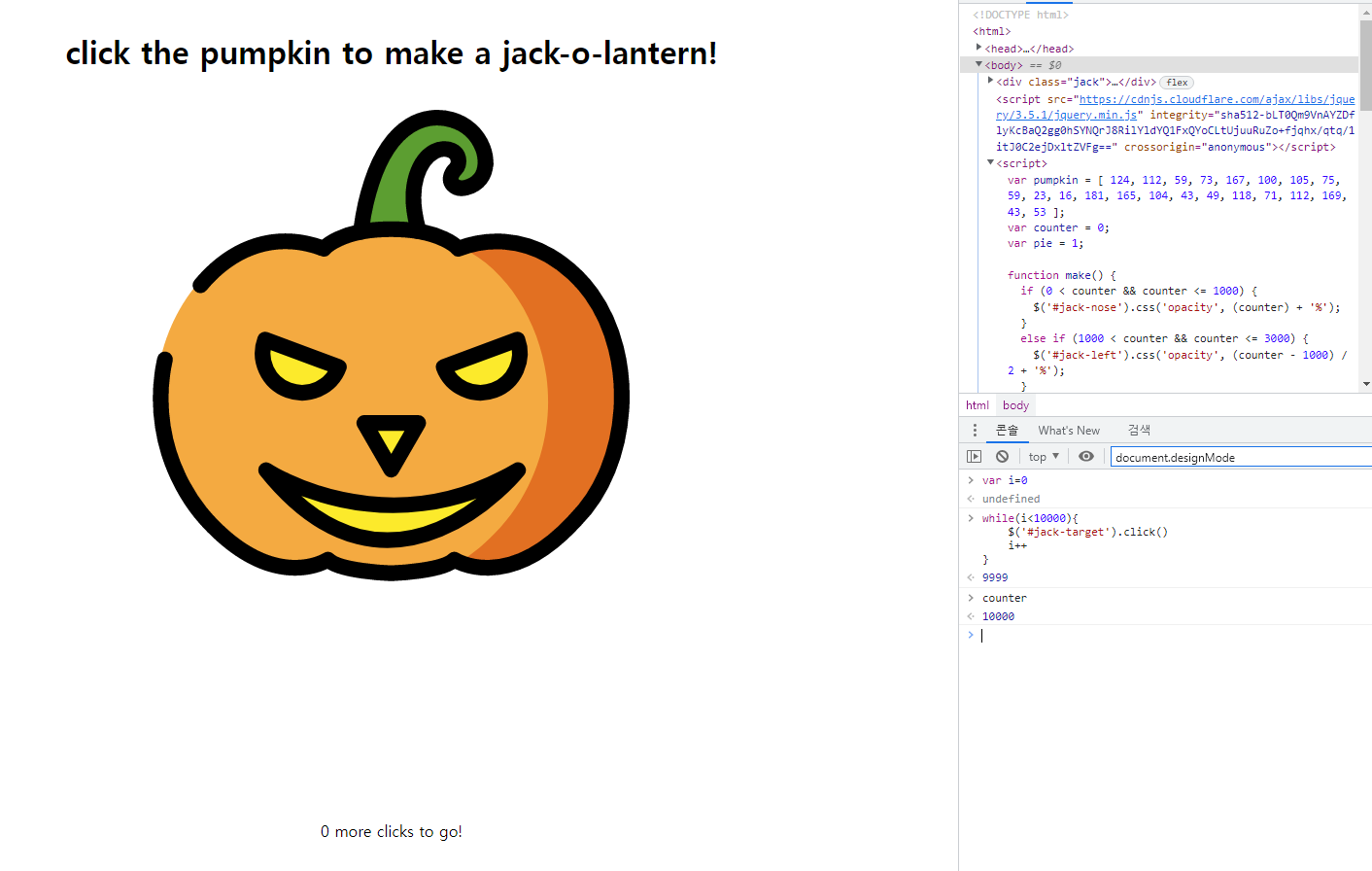Image resolution: width=1372 pixels, height=871 pixels.
Task: Clear the console with the ban icon
Action: (x=1002, y=457)
